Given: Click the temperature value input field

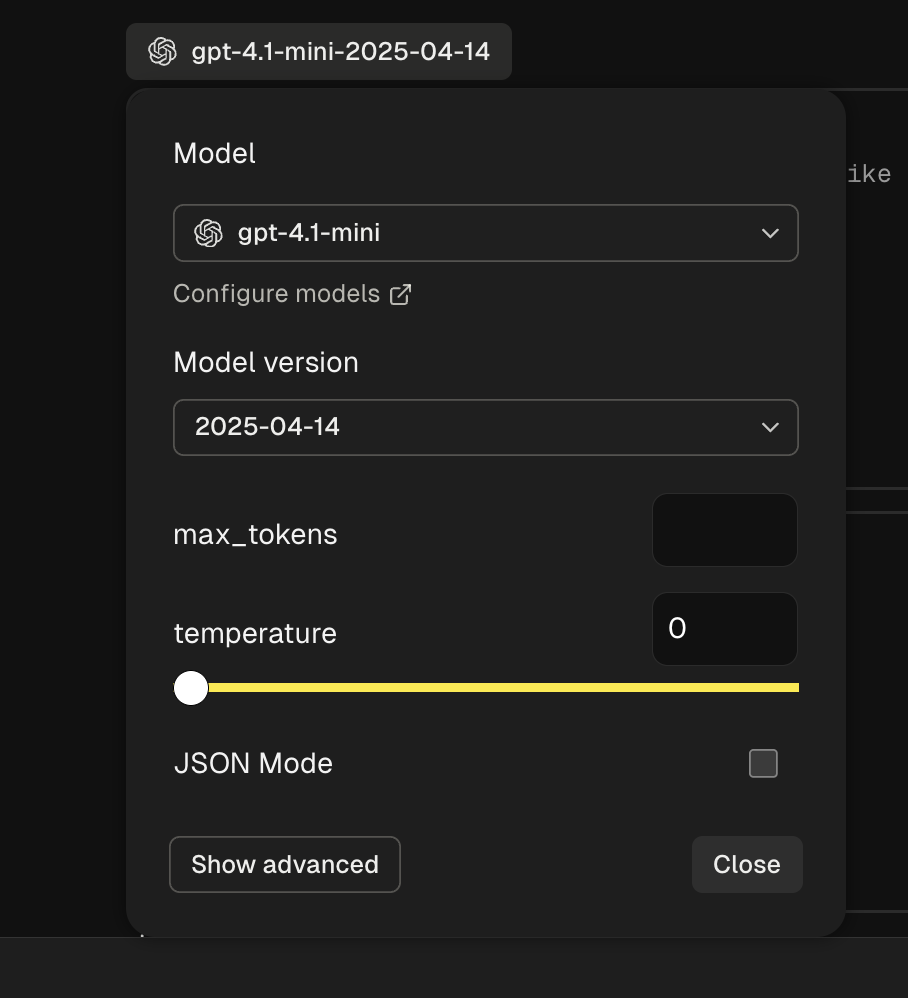Looking at the screenshot, I should pos(725,629).
